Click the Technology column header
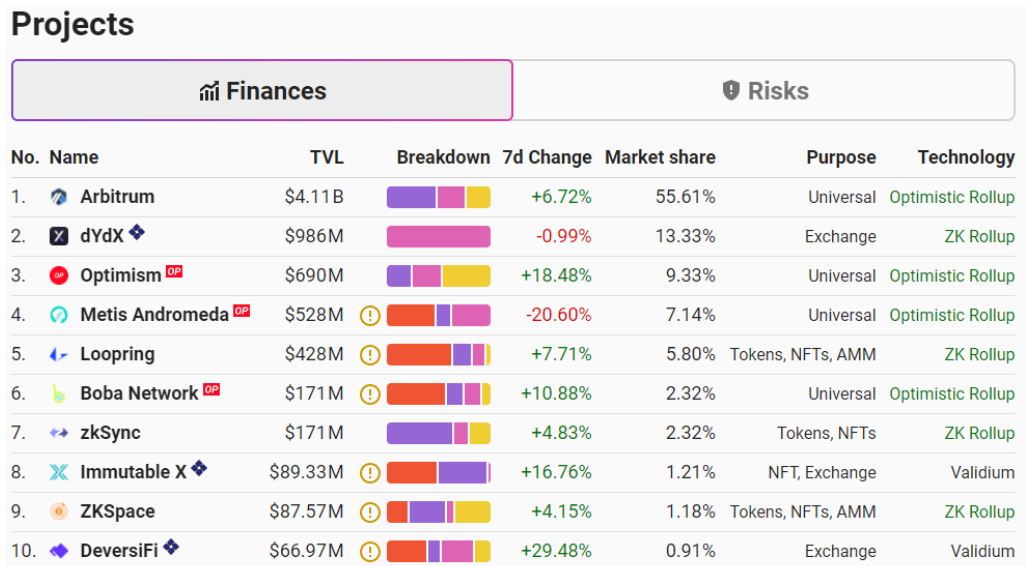This screenshot has height=566, width=1026. click(966, 157)
